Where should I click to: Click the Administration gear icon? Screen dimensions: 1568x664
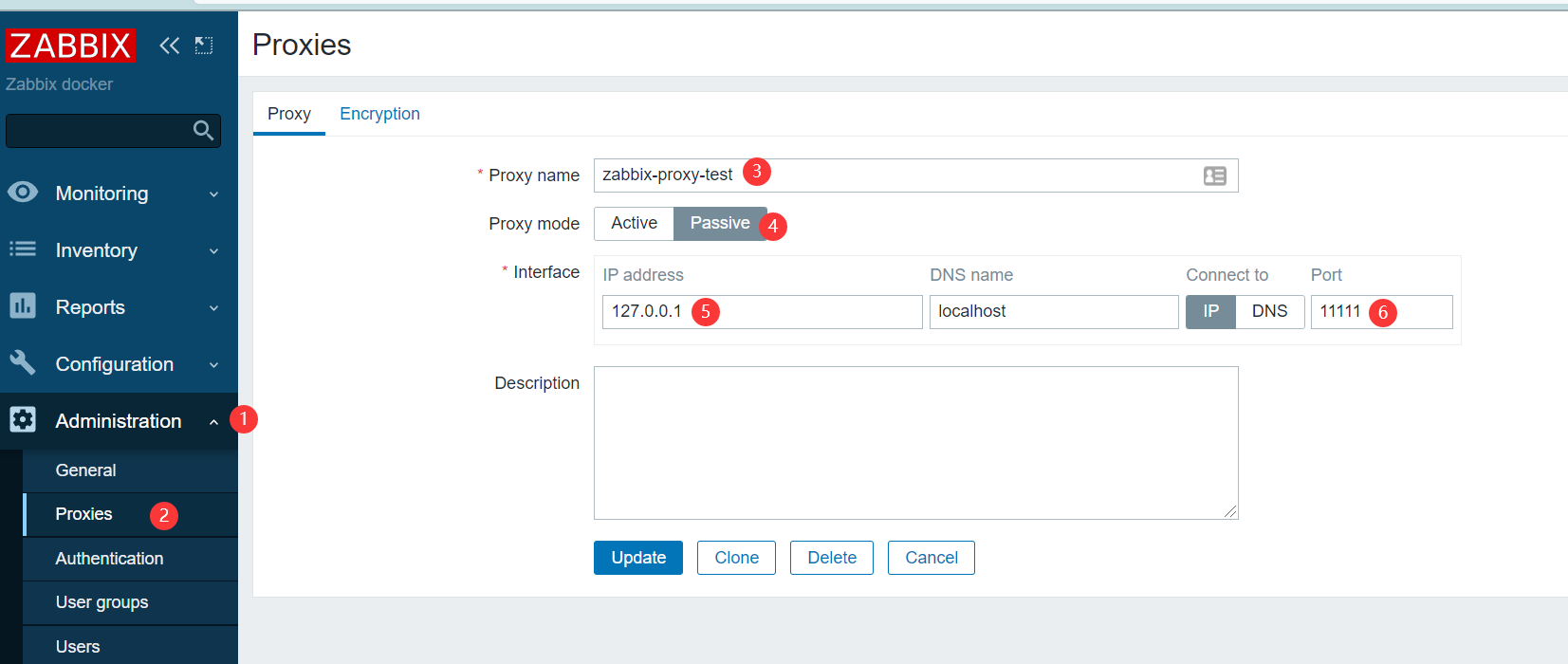23,420
